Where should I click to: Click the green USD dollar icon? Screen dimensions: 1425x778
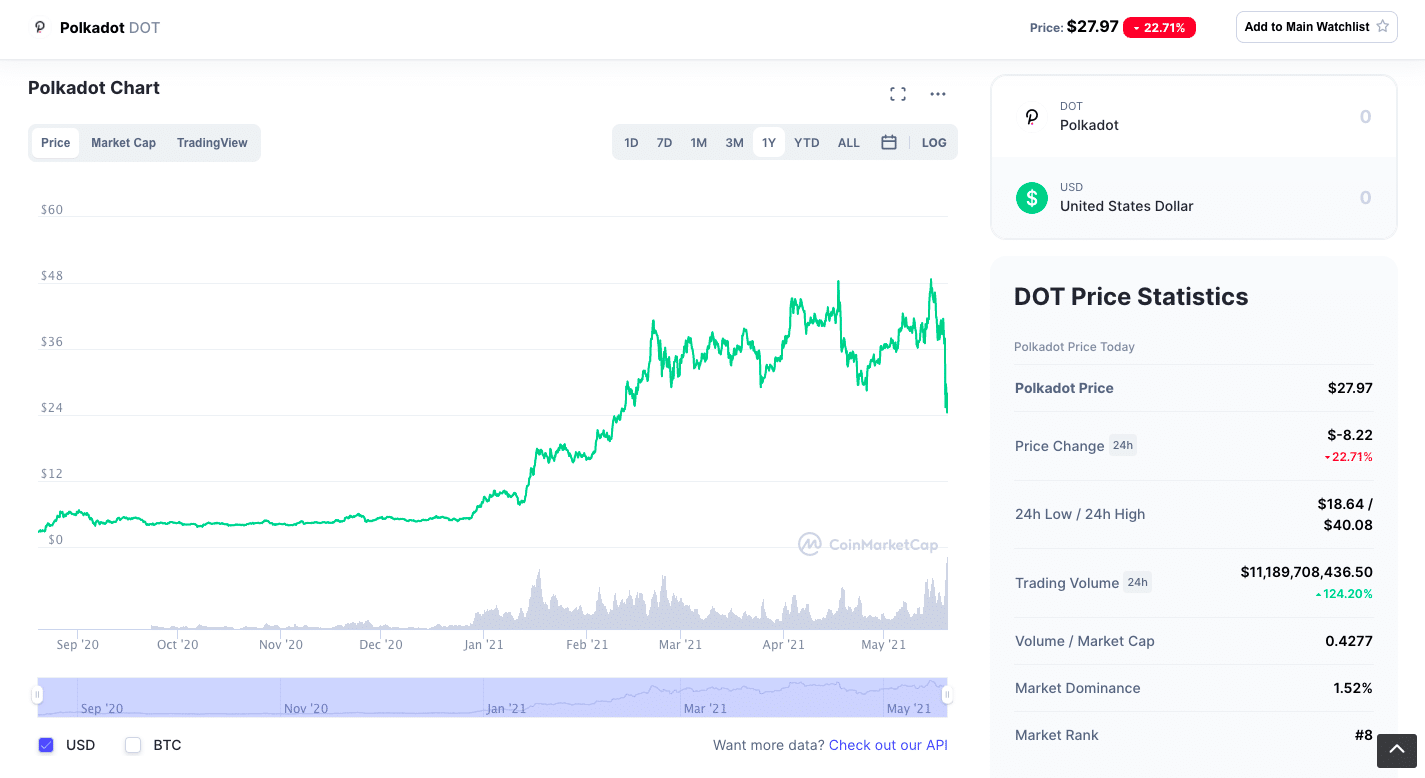[1032, 198]
